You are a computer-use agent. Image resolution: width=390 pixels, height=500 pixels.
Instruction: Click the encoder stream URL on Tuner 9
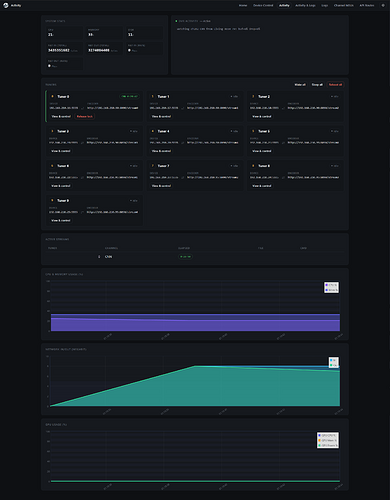(113, 212)
